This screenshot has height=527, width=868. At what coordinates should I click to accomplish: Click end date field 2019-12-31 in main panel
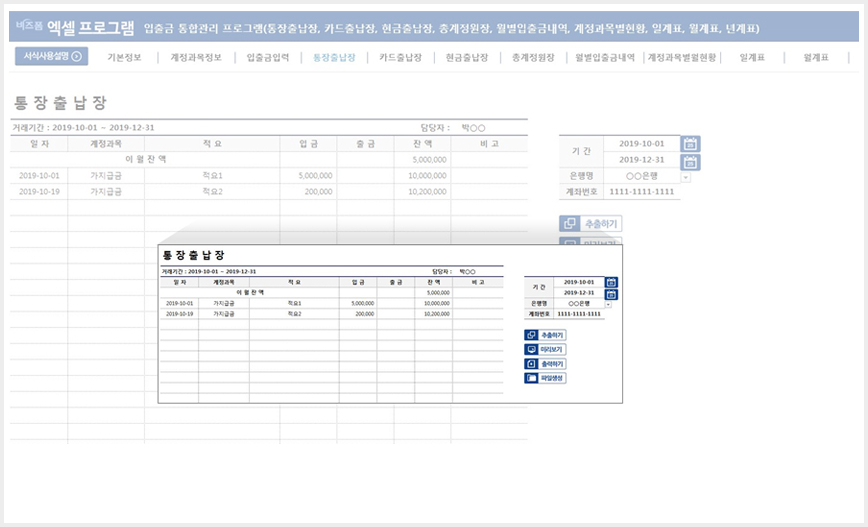(642, 159)
